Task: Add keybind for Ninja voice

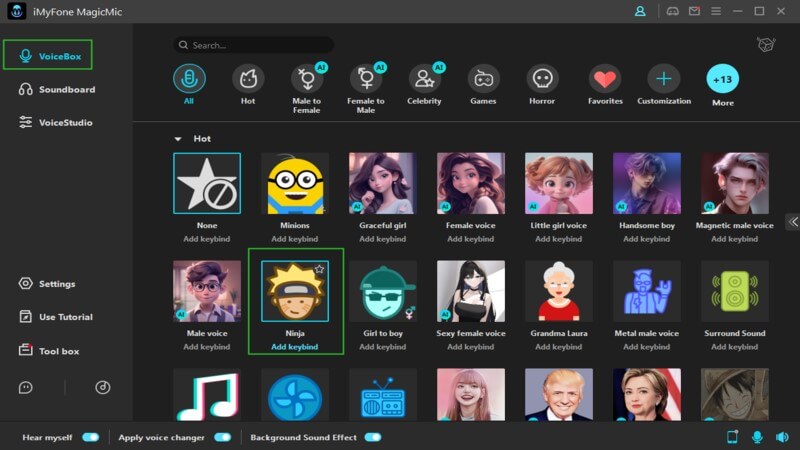Action: click(294, 347)
